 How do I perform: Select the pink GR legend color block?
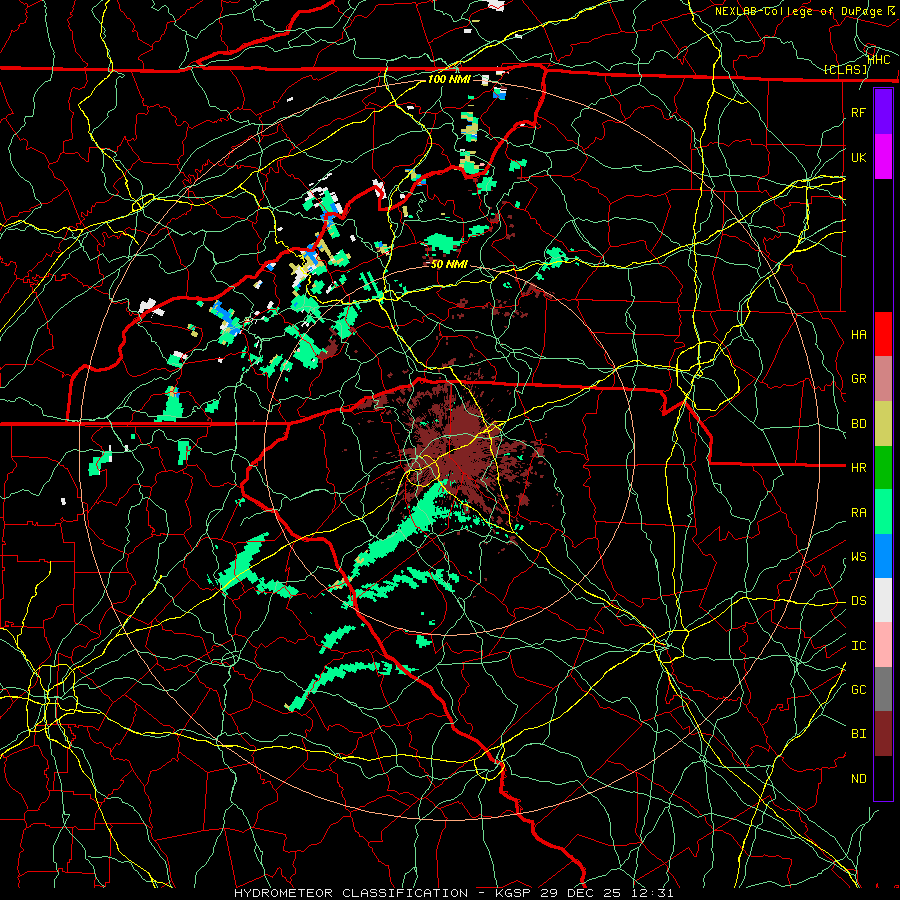point(883,379)
